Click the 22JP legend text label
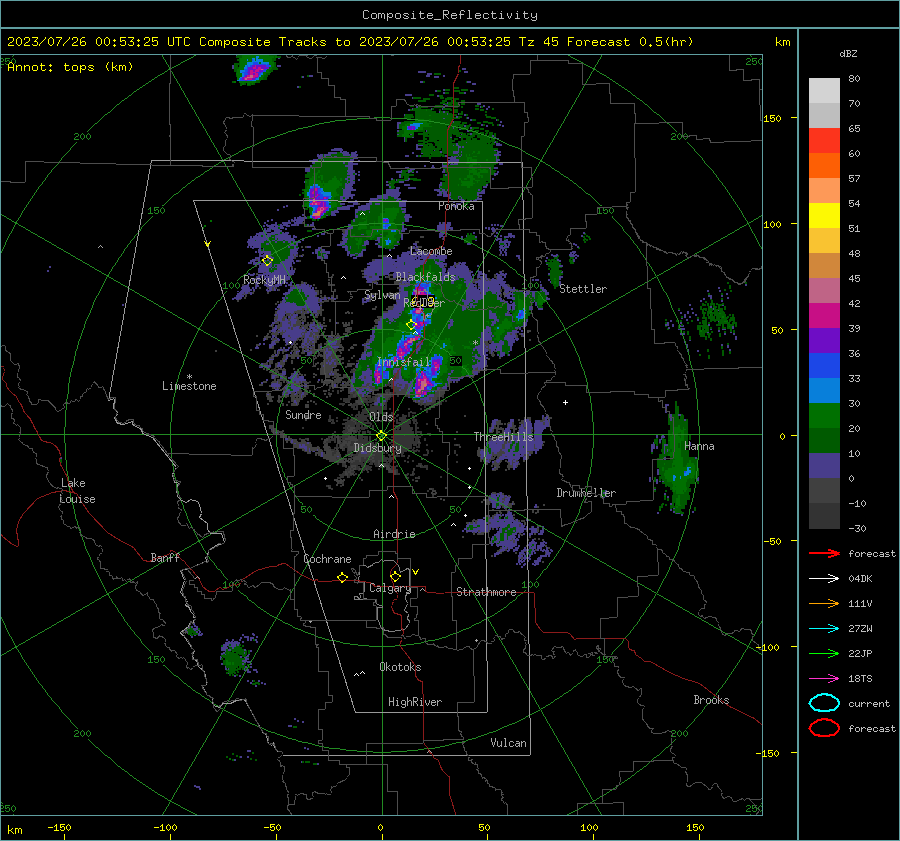Image resolution: width=900 pixels, height=841 pixels. coord(860,653)
